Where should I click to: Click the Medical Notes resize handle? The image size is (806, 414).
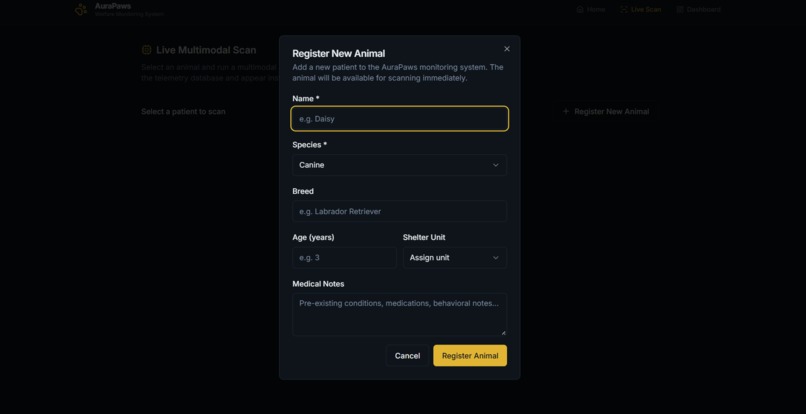click(503, 333)
